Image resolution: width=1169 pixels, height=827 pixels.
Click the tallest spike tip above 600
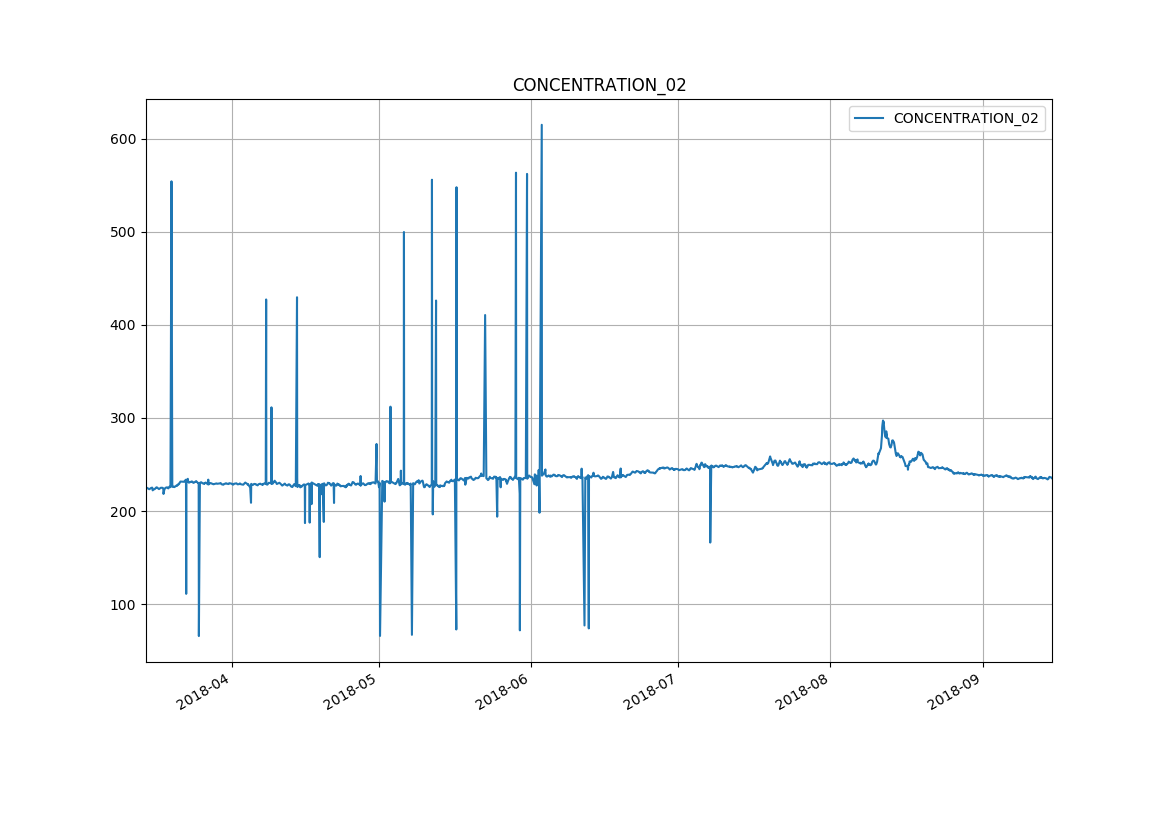[541, 125]
